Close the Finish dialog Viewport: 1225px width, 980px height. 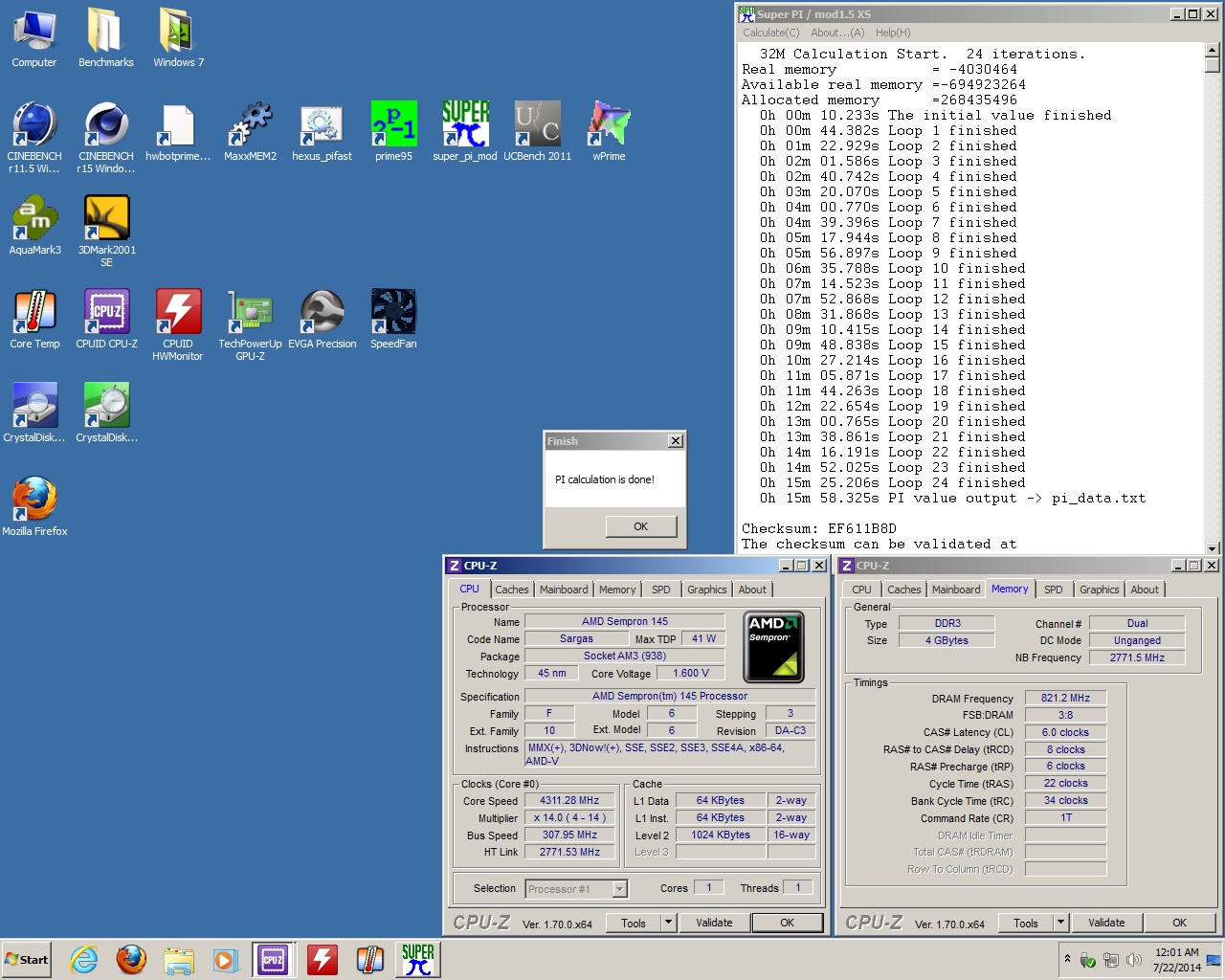coord(676,441)
